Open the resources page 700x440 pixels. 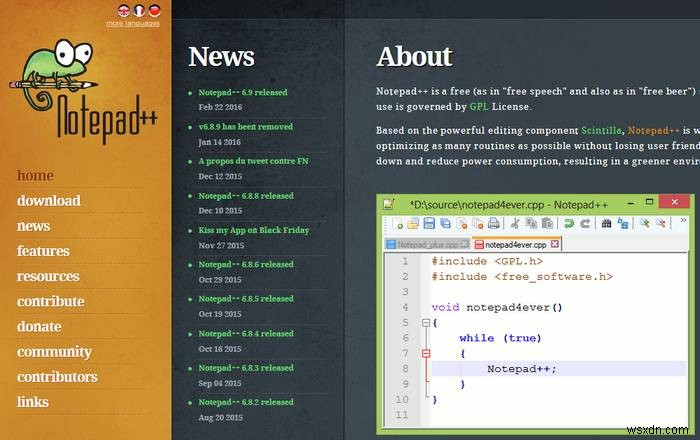(48, 277)
